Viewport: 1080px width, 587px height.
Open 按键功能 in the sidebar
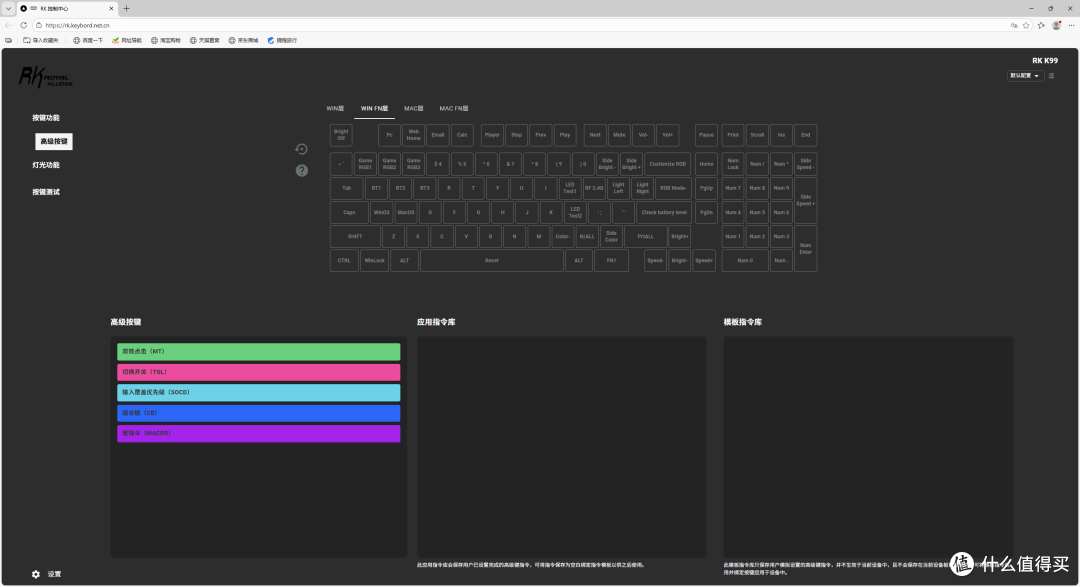point(45,118)
